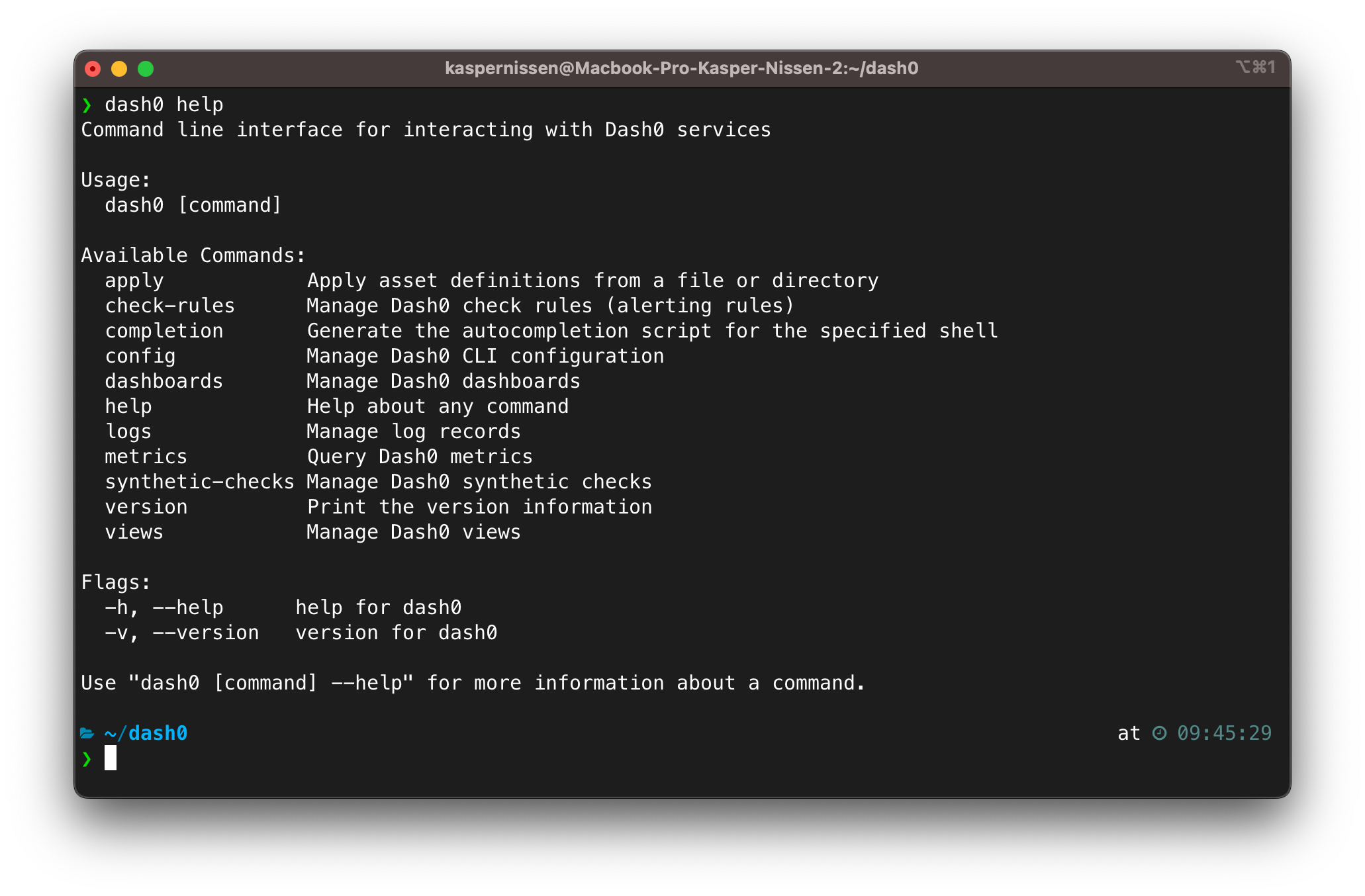Image resolution: width=1365 pixels, height=896 pixels.
Task: Click the window title kaspernissen@Macbook-Pro text
Action: 681,68
